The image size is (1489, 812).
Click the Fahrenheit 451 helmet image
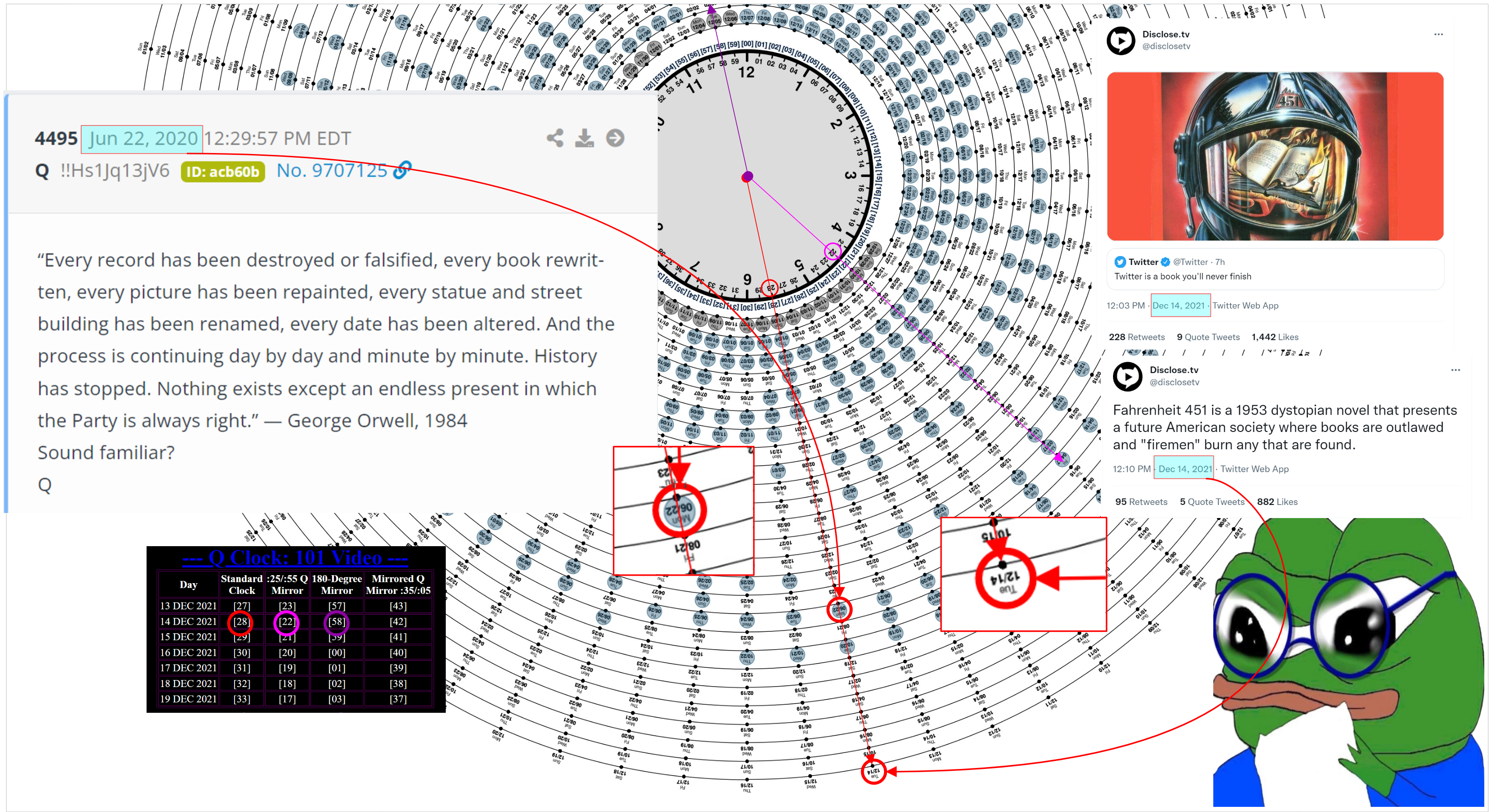pyautogui.click(x=1275, y=156)
